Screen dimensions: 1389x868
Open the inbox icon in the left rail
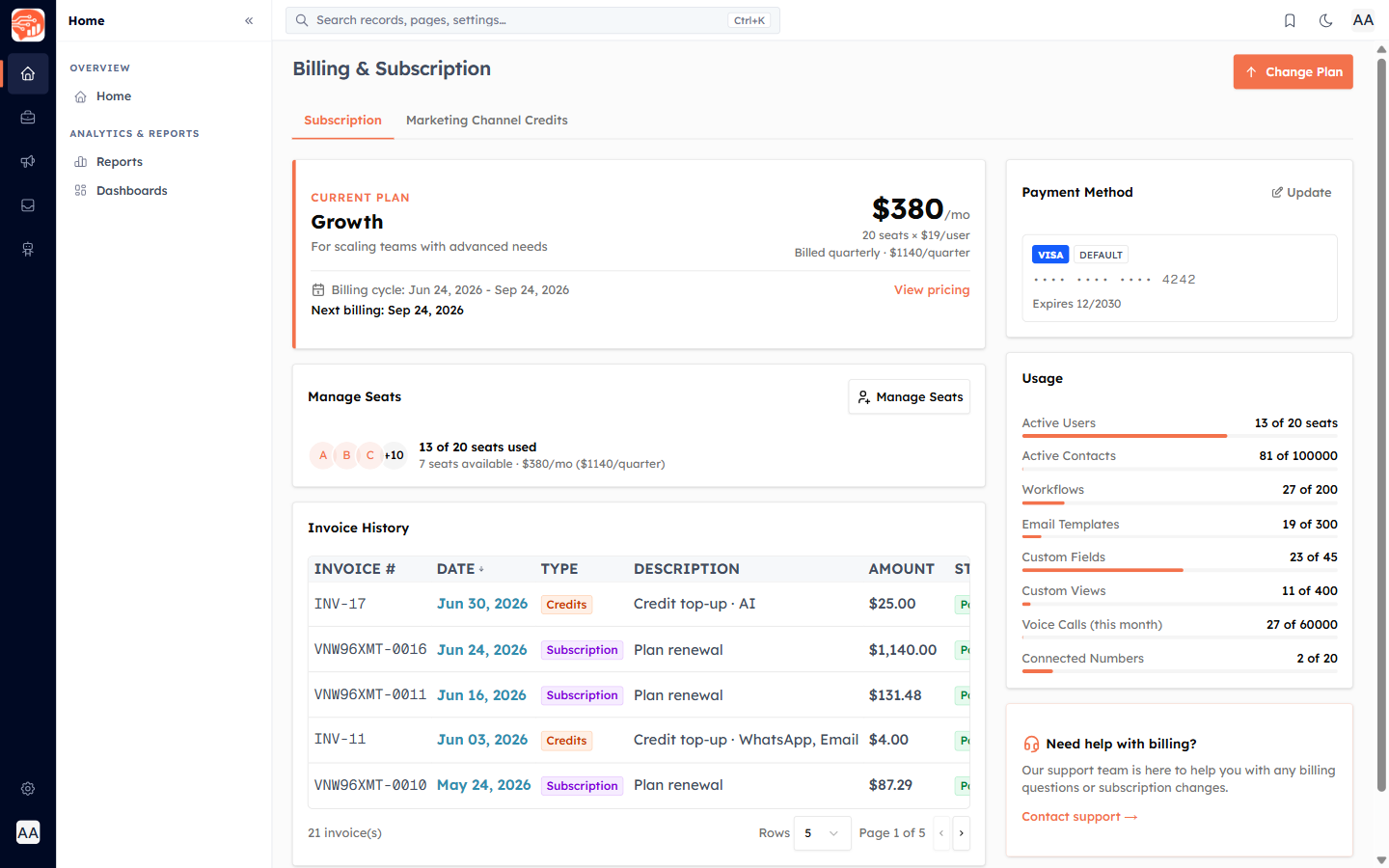click(28, 205)
